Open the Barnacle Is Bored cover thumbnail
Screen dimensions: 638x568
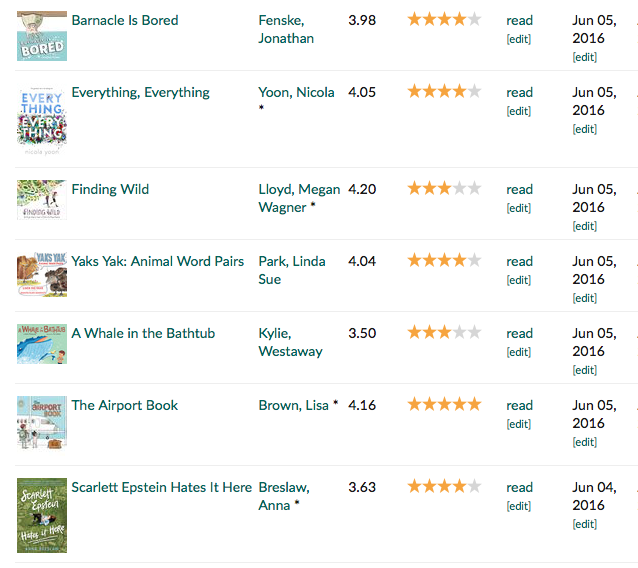[x=42, y=36]
